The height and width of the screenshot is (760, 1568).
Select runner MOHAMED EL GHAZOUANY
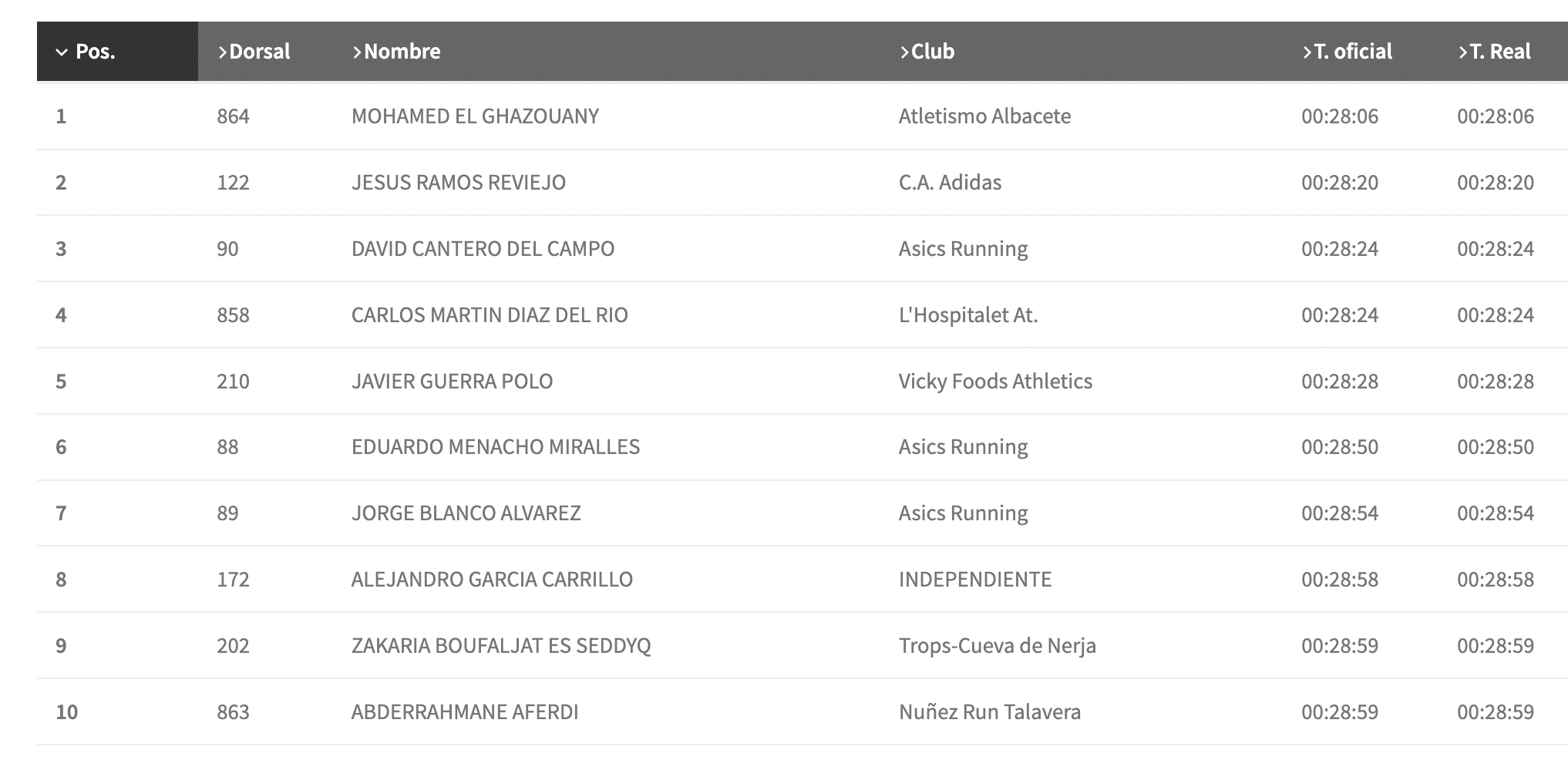click(475, 116)
